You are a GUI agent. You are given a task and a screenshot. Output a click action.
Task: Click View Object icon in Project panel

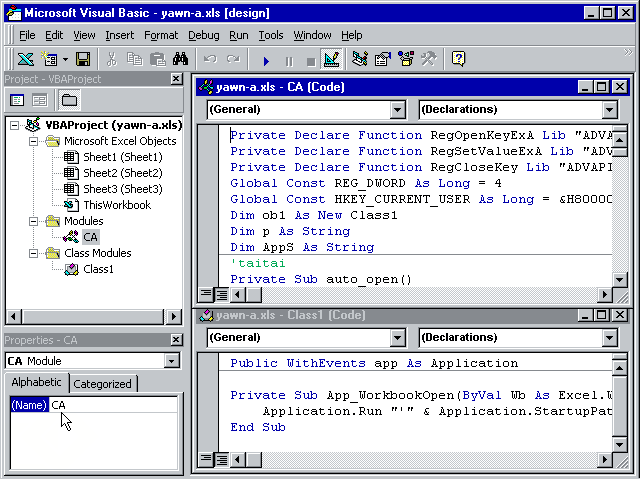[40, 100]
